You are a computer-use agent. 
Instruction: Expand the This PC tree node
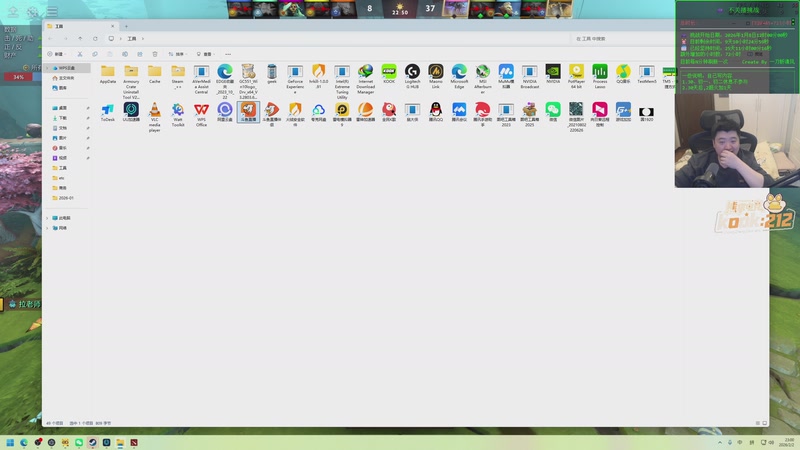47,218
